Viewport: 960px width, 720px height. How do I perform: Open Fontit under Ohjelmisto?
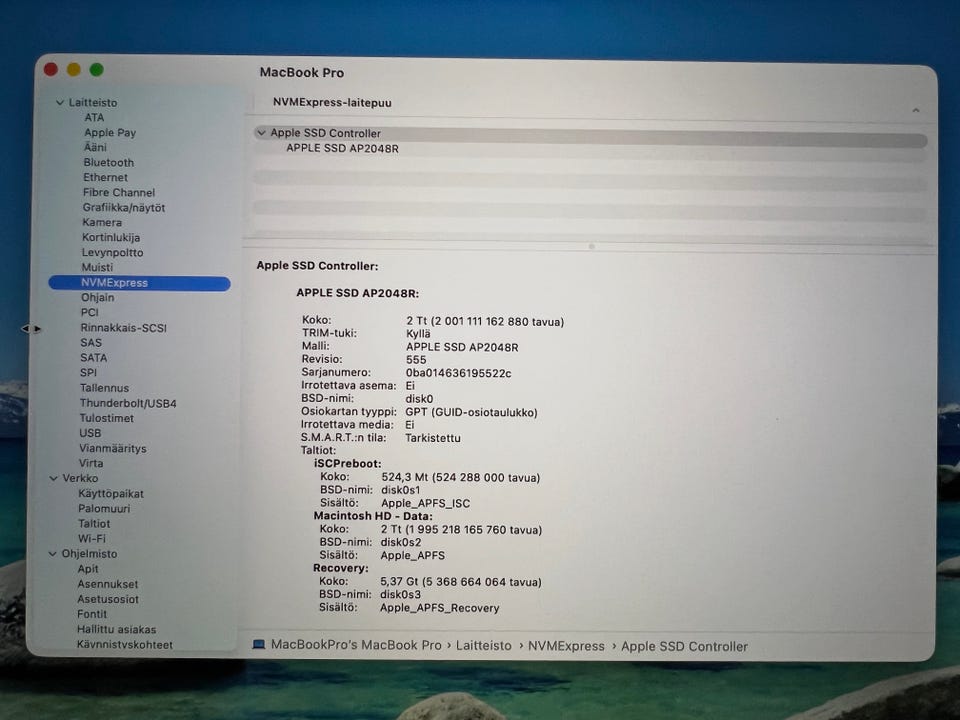[x=92, y=614]
